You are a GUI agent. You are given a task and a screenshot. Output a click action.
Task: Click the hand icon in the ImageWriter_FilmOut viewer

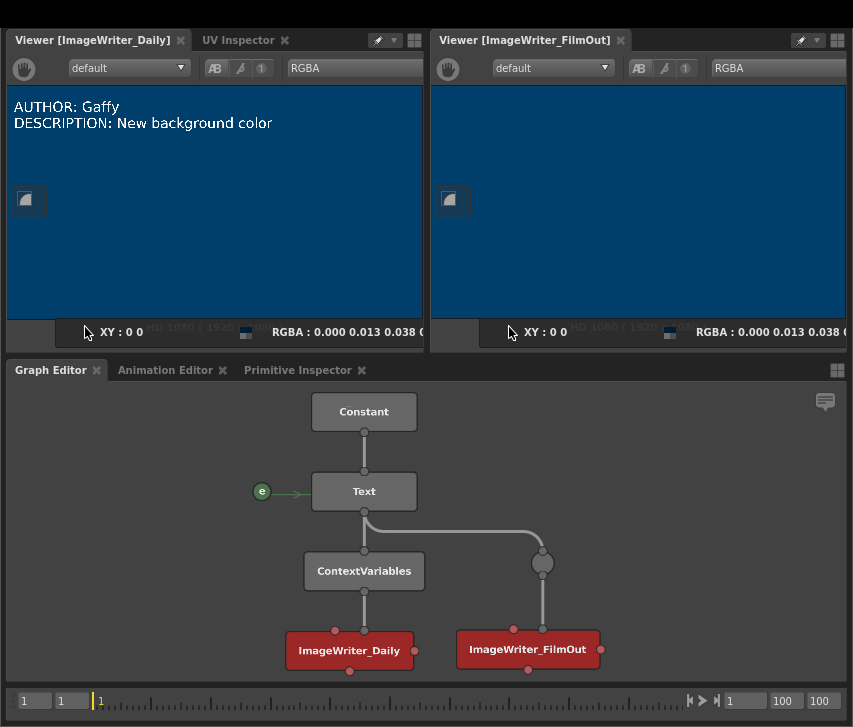(448, 69)
